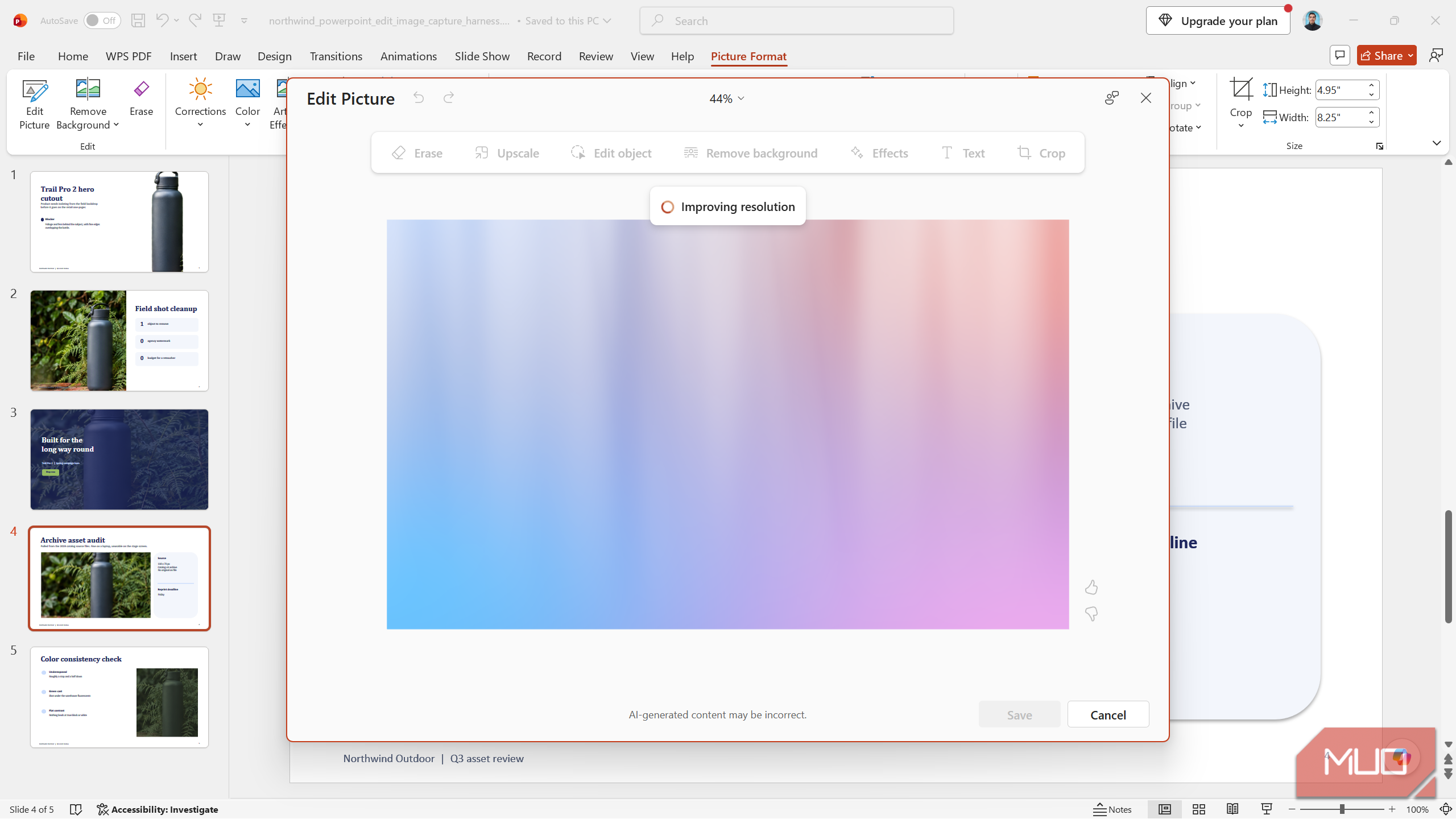Toggle the Notes pane
The height and width of the screenshot is (819, 1456).
1112,809
